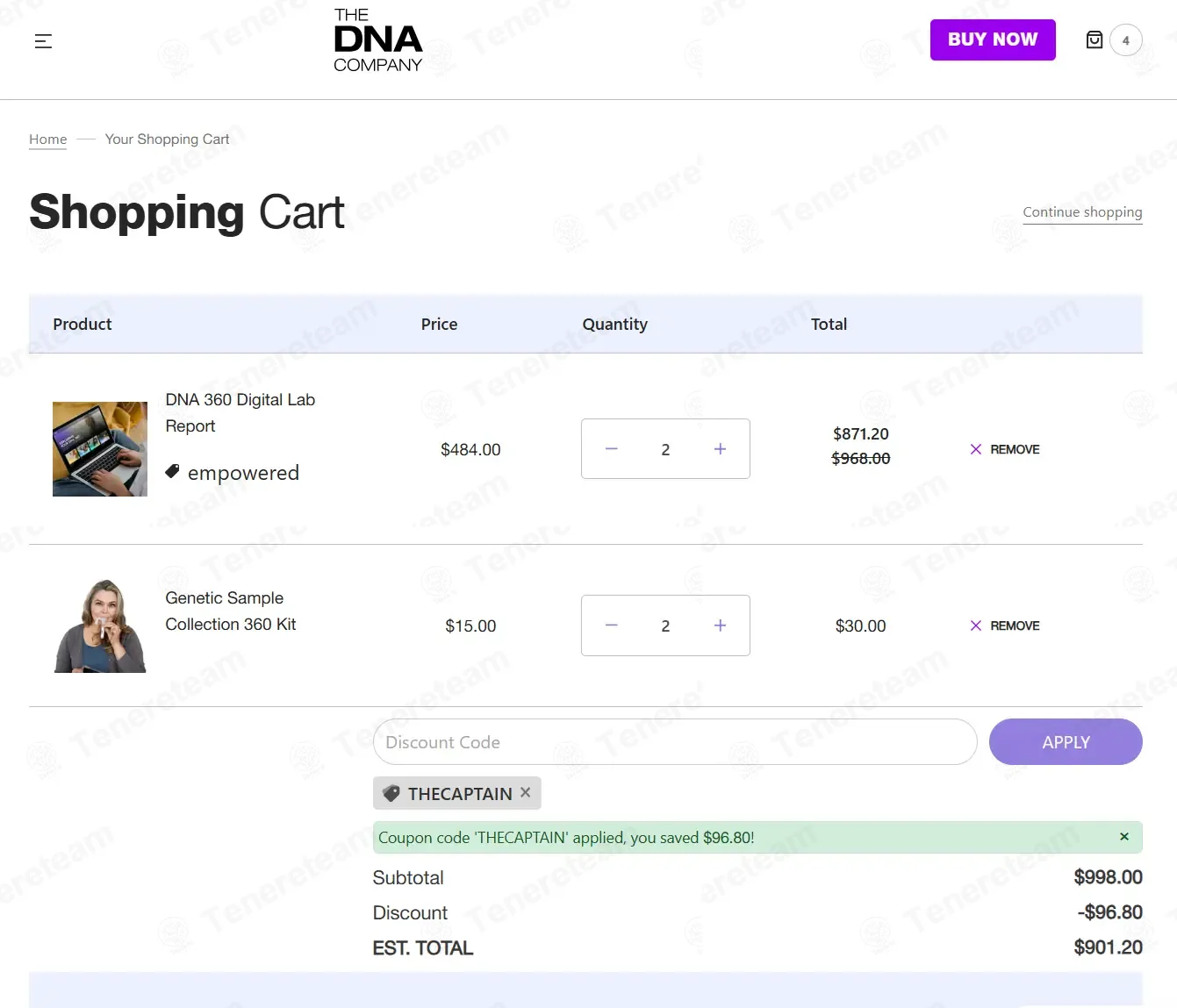Open the shopping bag cart icon
The width and height of the screenshot is (1177, 1008).
tap(1094, 39)
